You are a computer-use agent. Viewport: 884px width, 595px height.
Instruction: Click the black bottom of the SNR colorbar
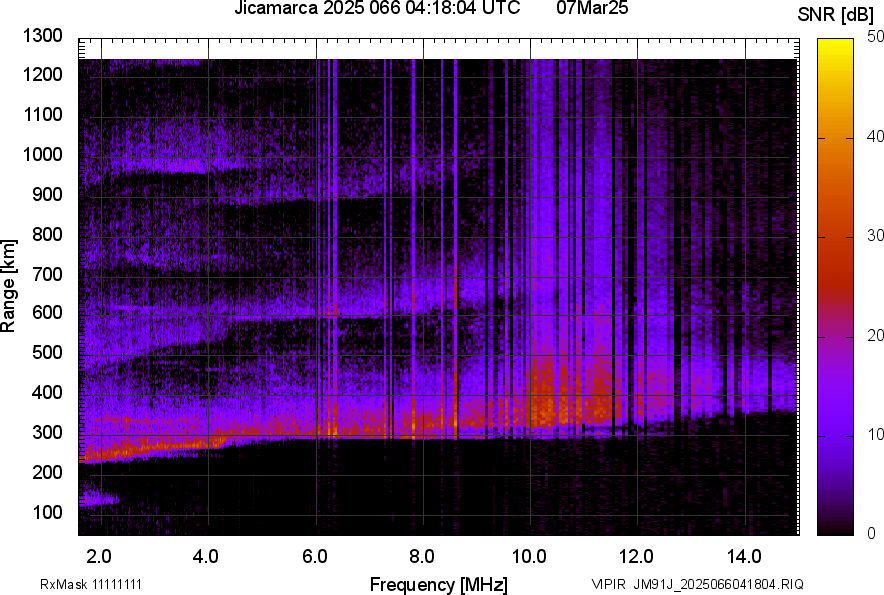836,529
